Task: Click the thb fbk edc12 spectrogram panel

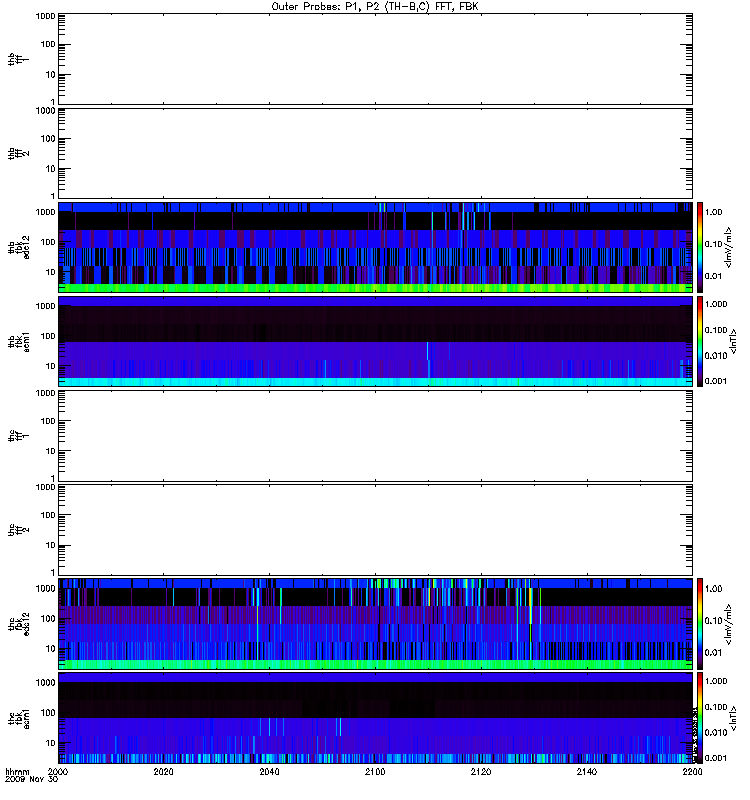Action: (375, 247)
